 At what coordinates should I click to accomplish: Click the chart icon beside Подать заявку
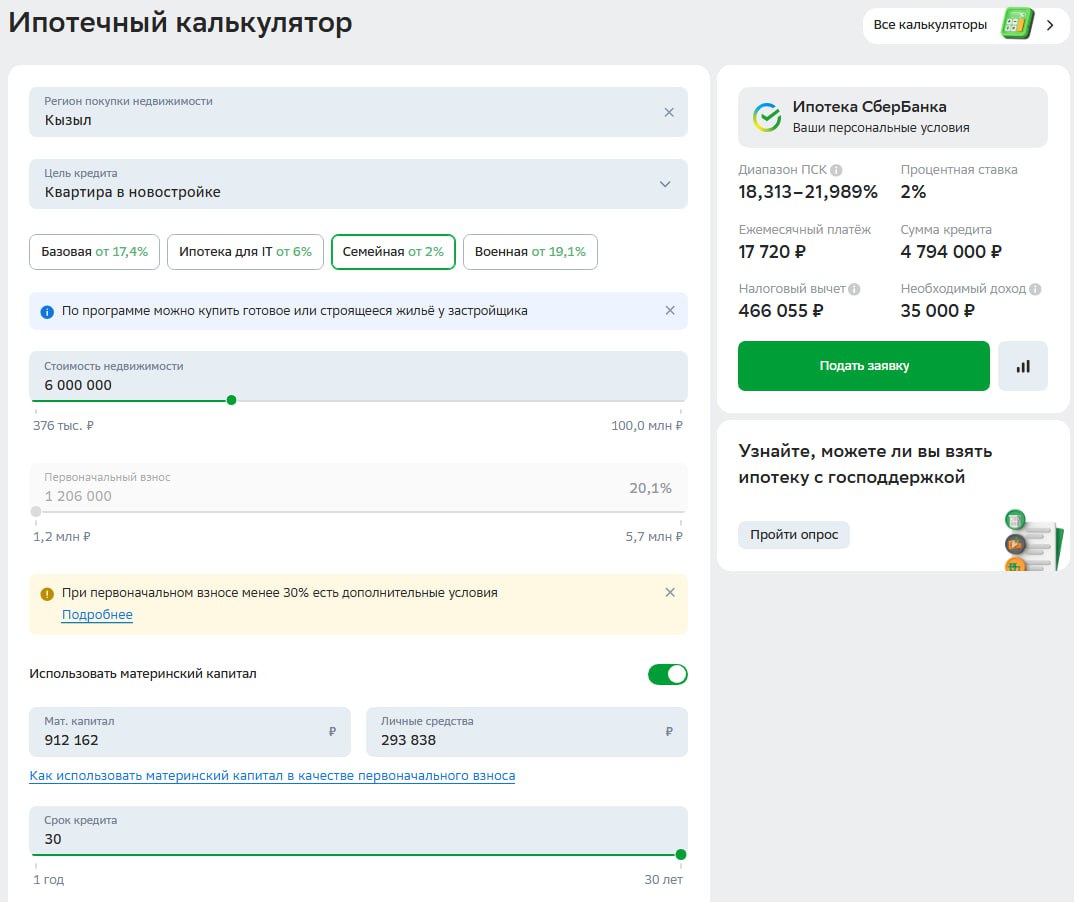(1022, 366)
